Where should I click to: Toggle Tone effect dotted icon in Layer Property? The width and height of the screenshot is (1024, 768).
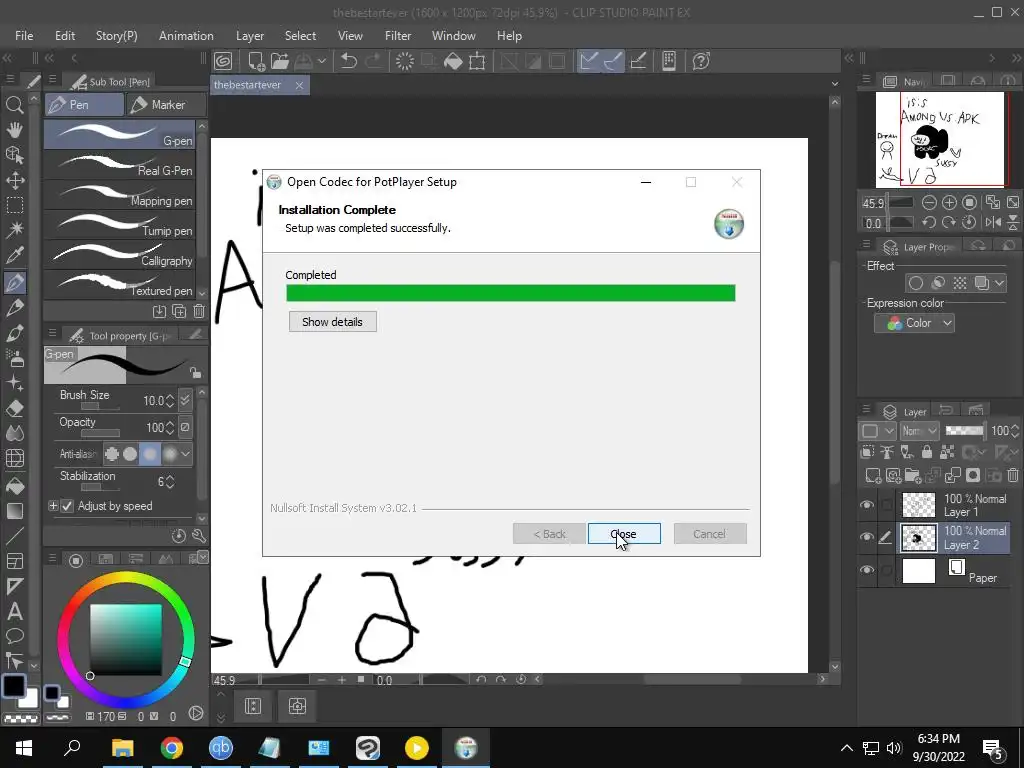(x=959, y=283)
